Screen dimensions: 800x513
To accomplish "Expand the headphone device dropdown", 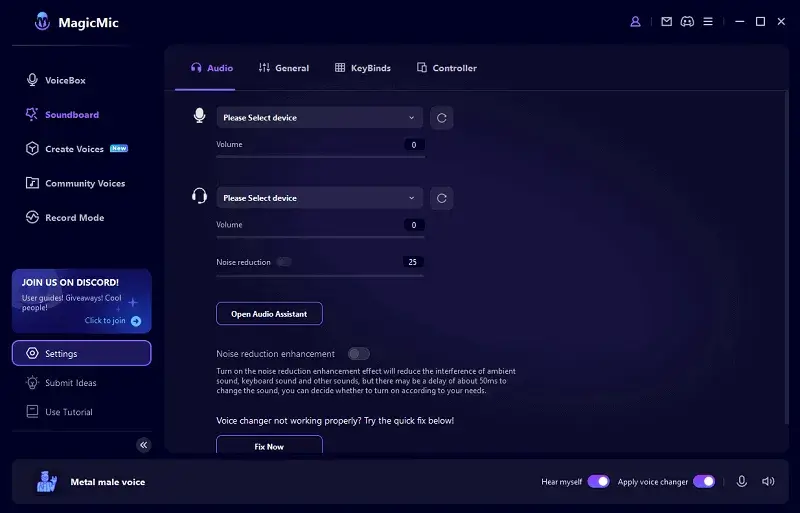I will [319, 198].
